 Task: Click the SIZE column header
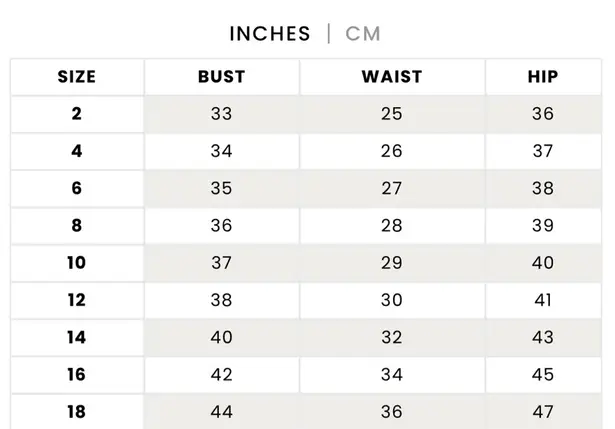77,77
